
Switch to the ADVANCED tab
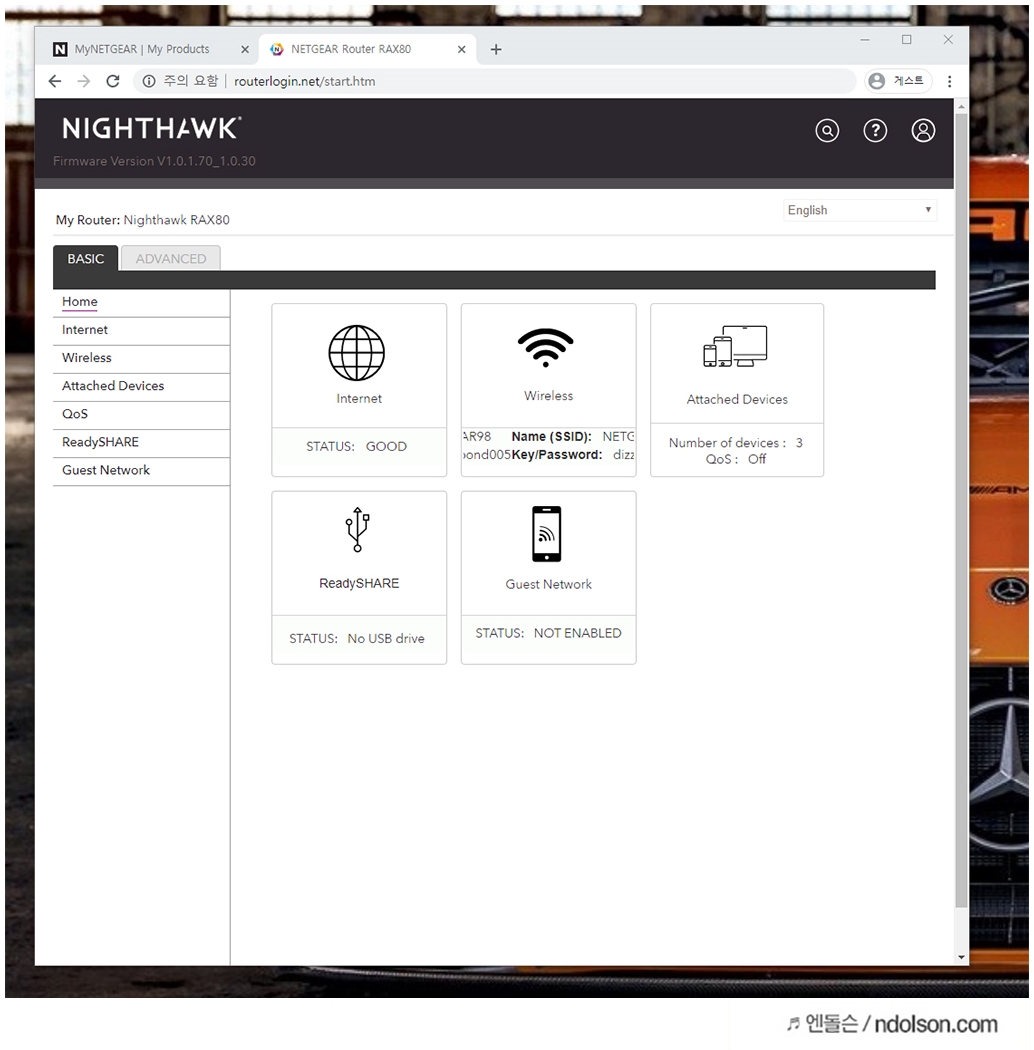pos(171,258)
